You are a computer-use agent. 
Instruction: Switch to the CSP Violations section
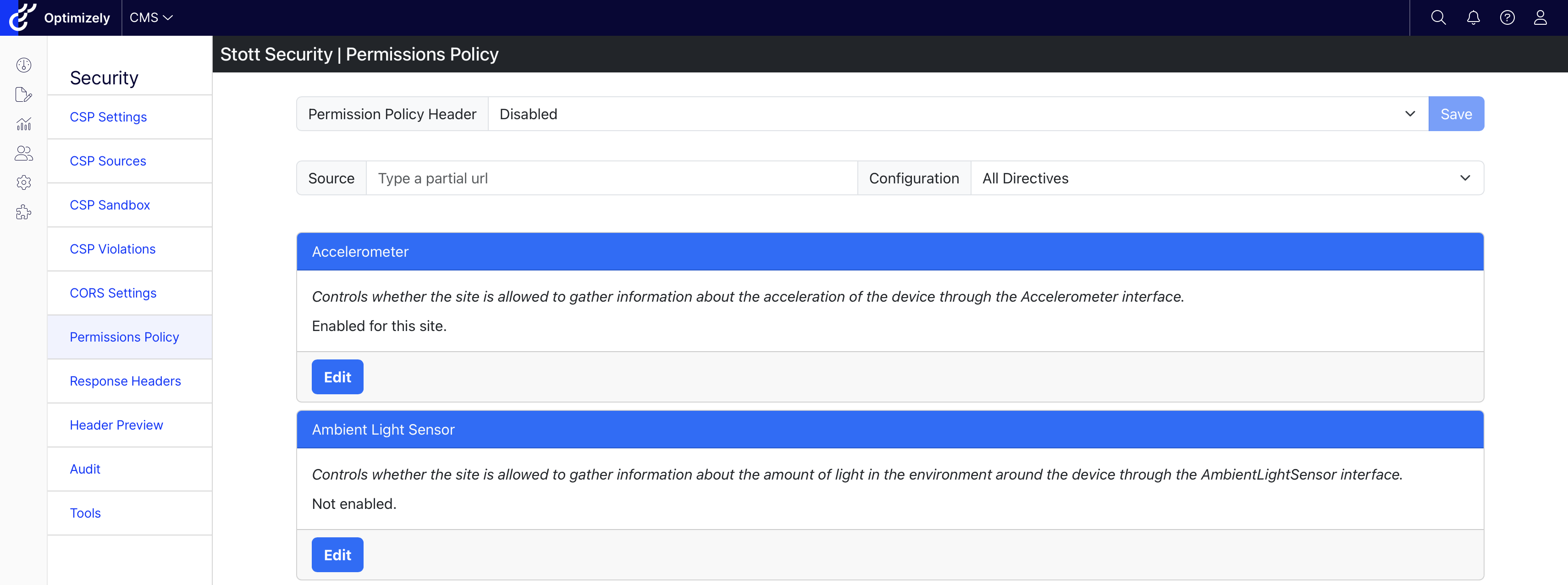click(113, 248)
